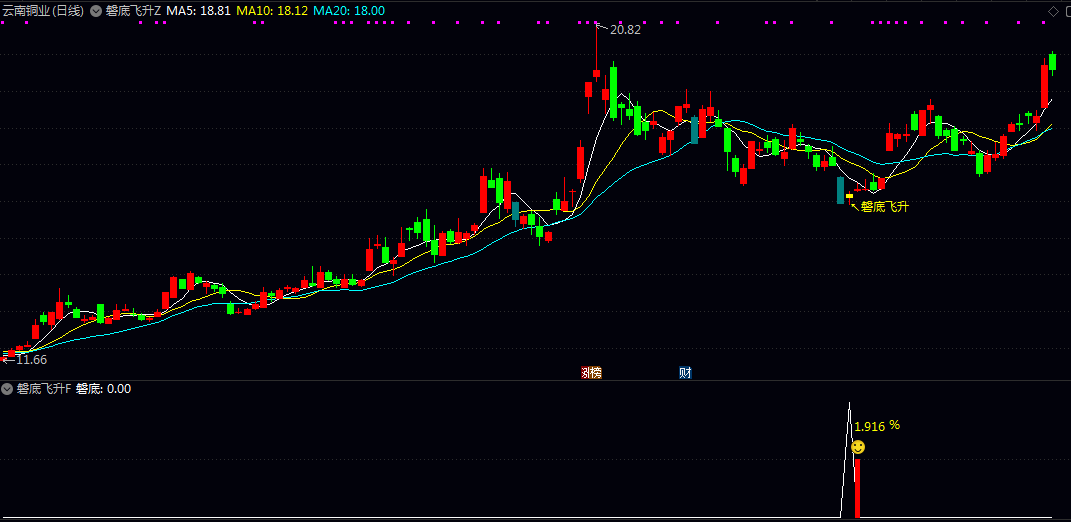Click the 磐底: 0.00 value readout

click(103, 389)
